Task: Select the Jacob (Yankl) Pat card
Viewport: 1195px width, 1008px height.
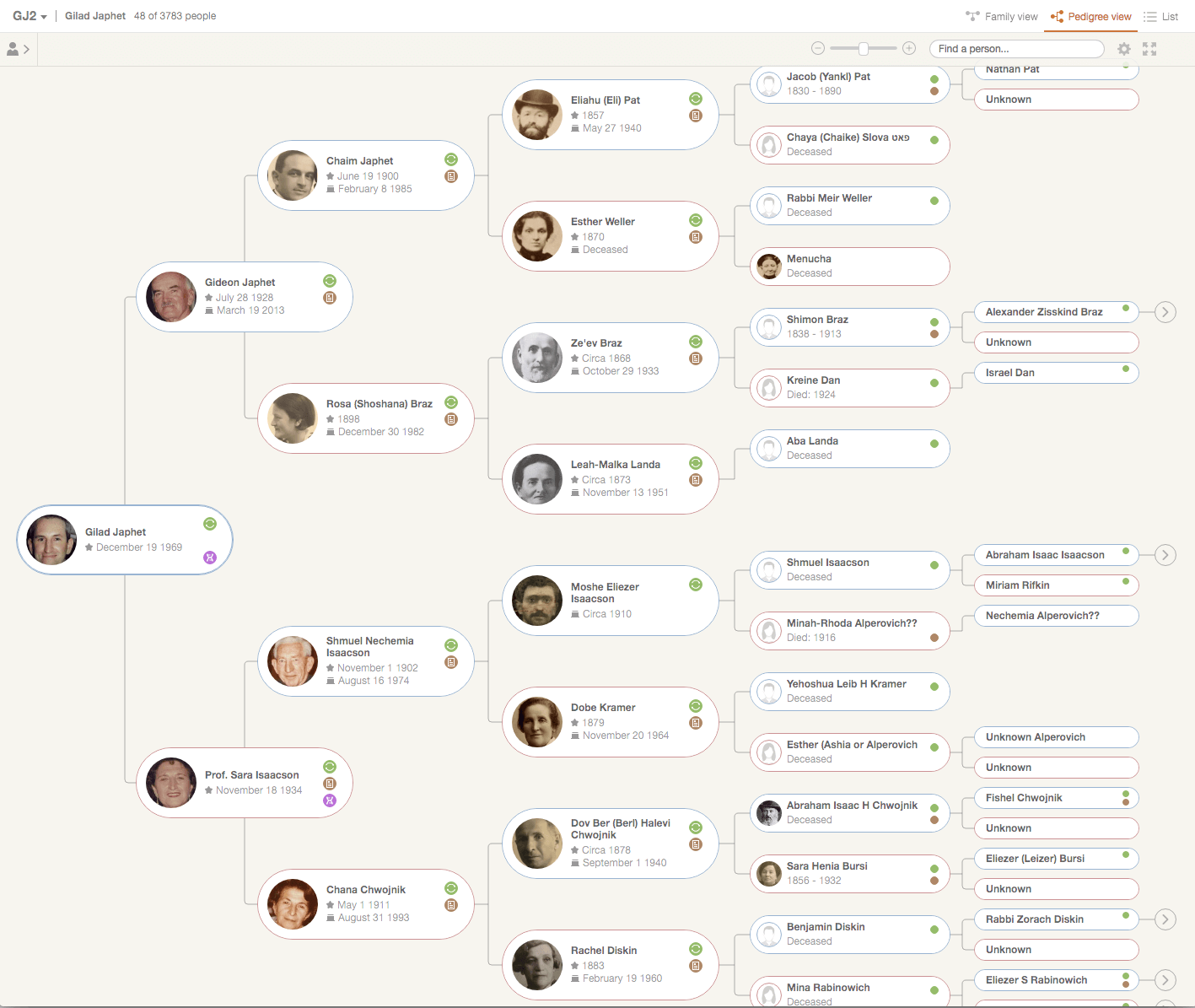Action: click(850, 84)
